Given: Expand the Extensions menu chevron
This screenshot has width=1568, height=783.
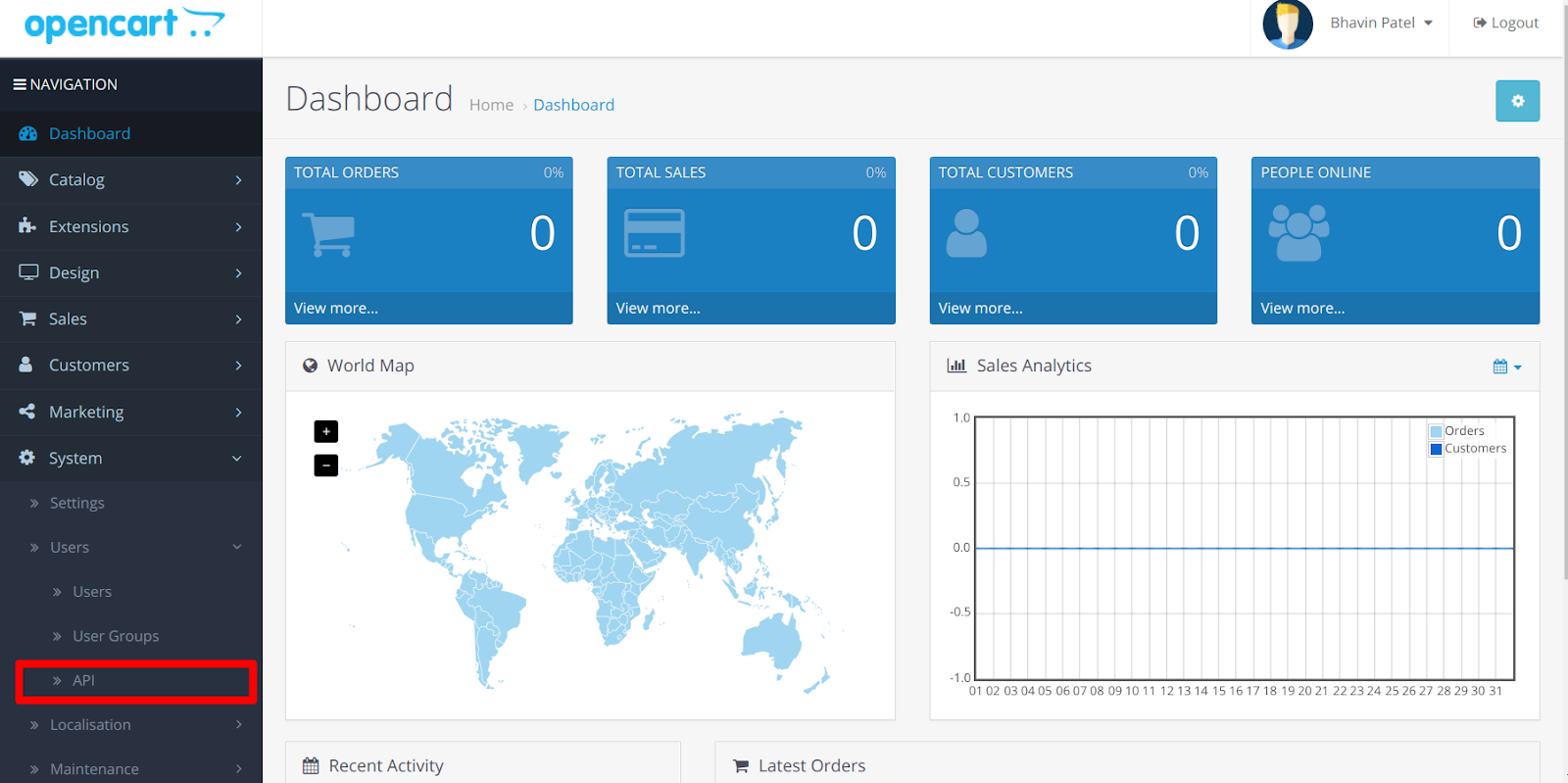Looking at the screenshot, I should click(x=238, y=226).
